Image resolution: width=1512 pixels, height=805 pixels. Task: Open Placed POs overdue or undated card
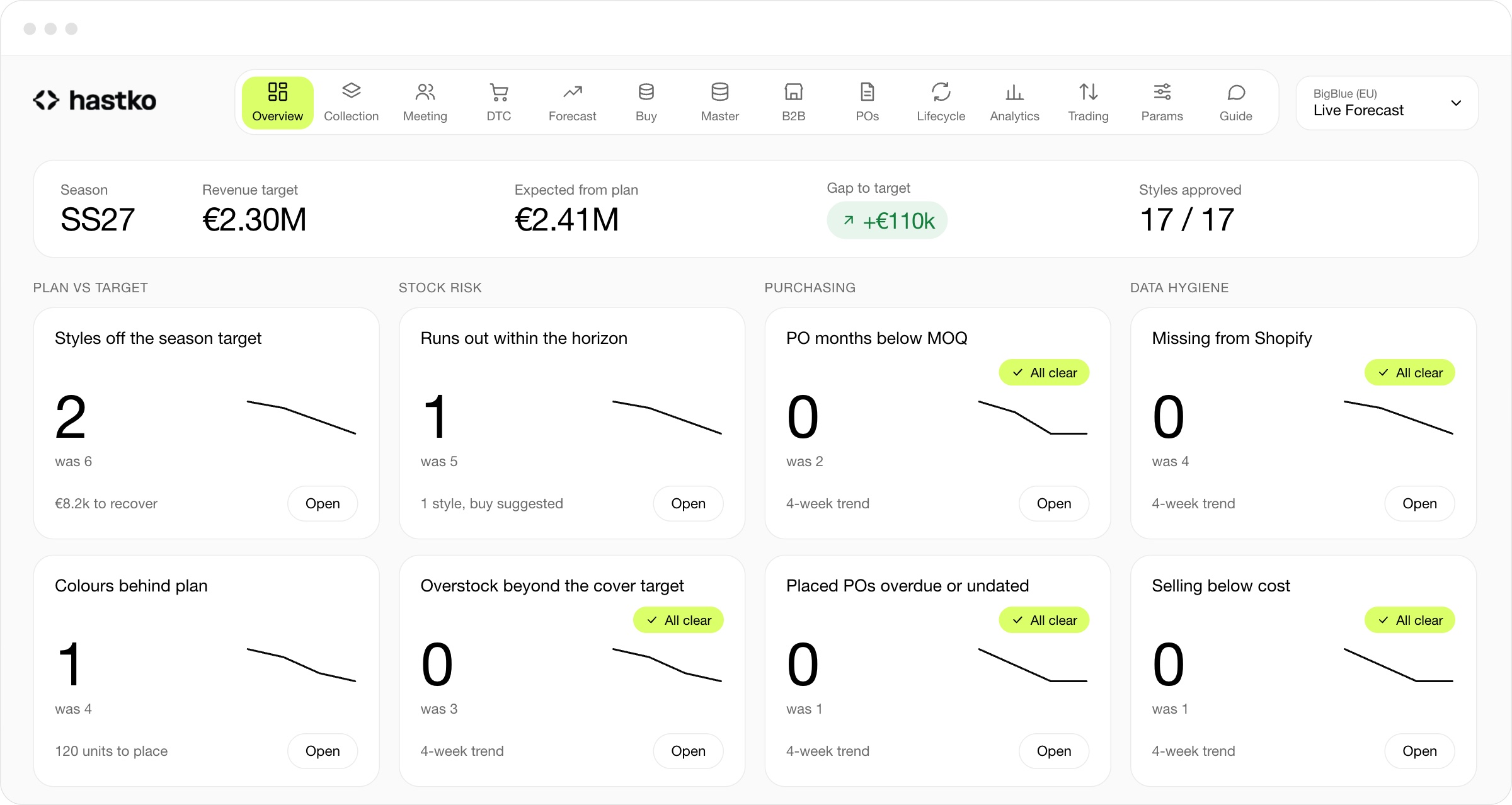point(1054,751)
